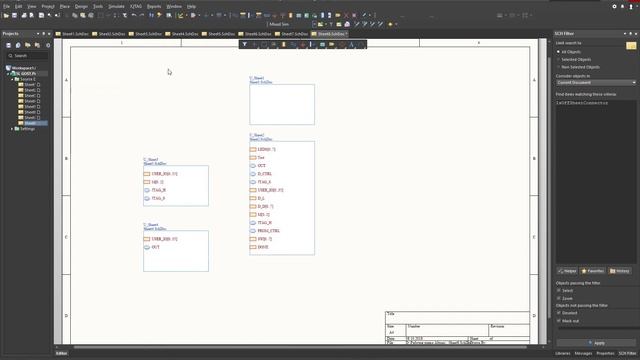Click the Clear Filter funnel icon in main toolbar

coord(125,16)
